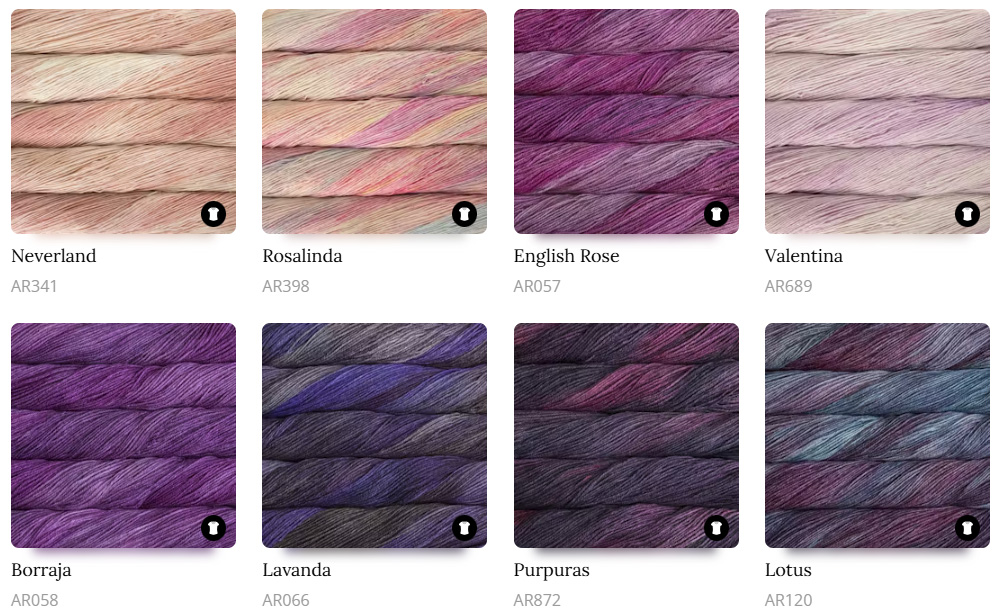The height and width of the screenshot is (614, 999).
Task: Click the shirt icon on Neverland swatch
Action: click(213, 214)
